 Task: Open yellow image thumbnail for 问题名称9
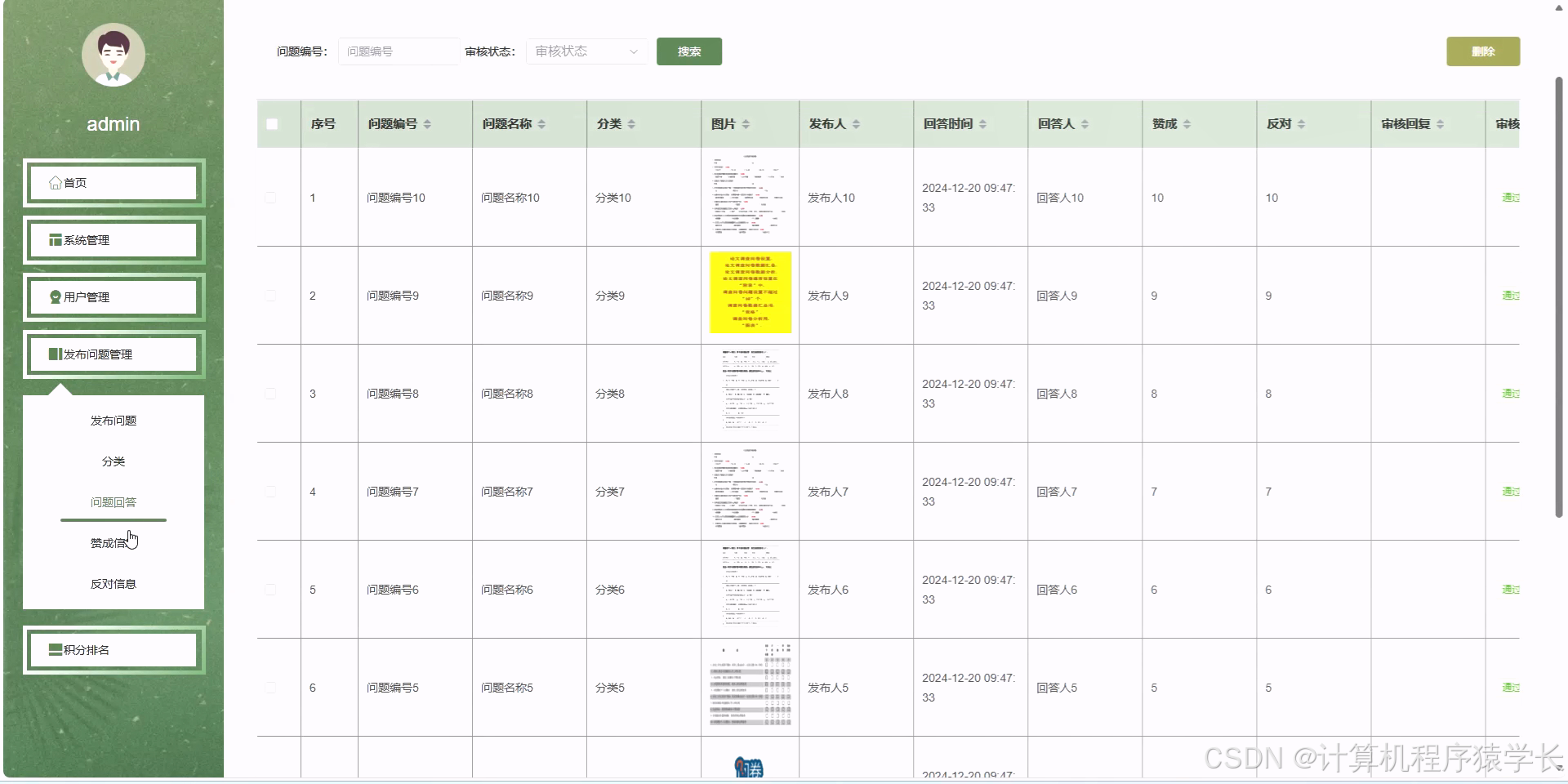(x=751, y=292)
